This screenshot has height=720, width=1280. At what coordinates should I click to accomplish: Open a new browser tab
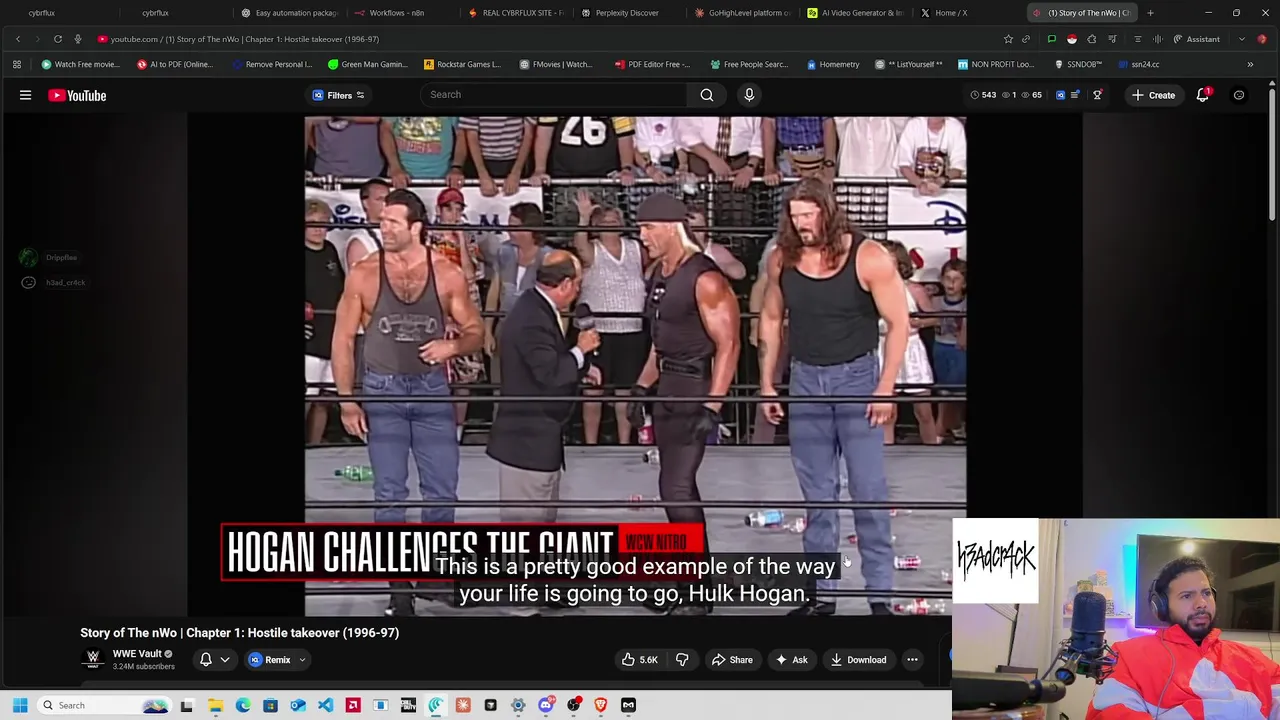[x=1150, y=13]
